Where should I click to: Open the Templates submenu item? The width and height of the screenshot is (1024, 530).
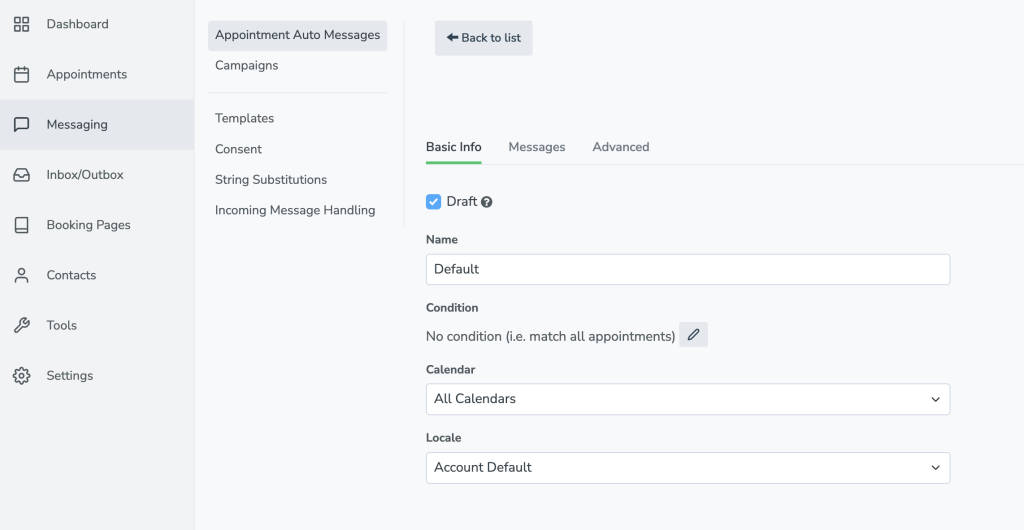(244, 118)
